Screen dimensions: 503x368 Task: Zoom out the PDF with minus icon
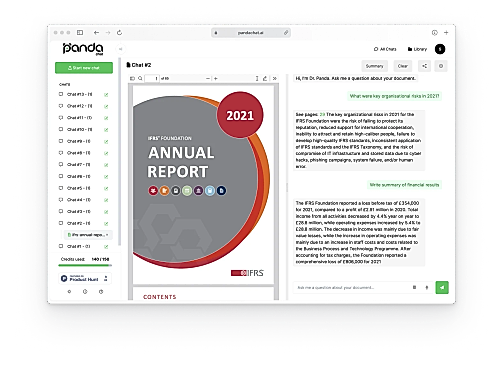[x=208, y=78]
